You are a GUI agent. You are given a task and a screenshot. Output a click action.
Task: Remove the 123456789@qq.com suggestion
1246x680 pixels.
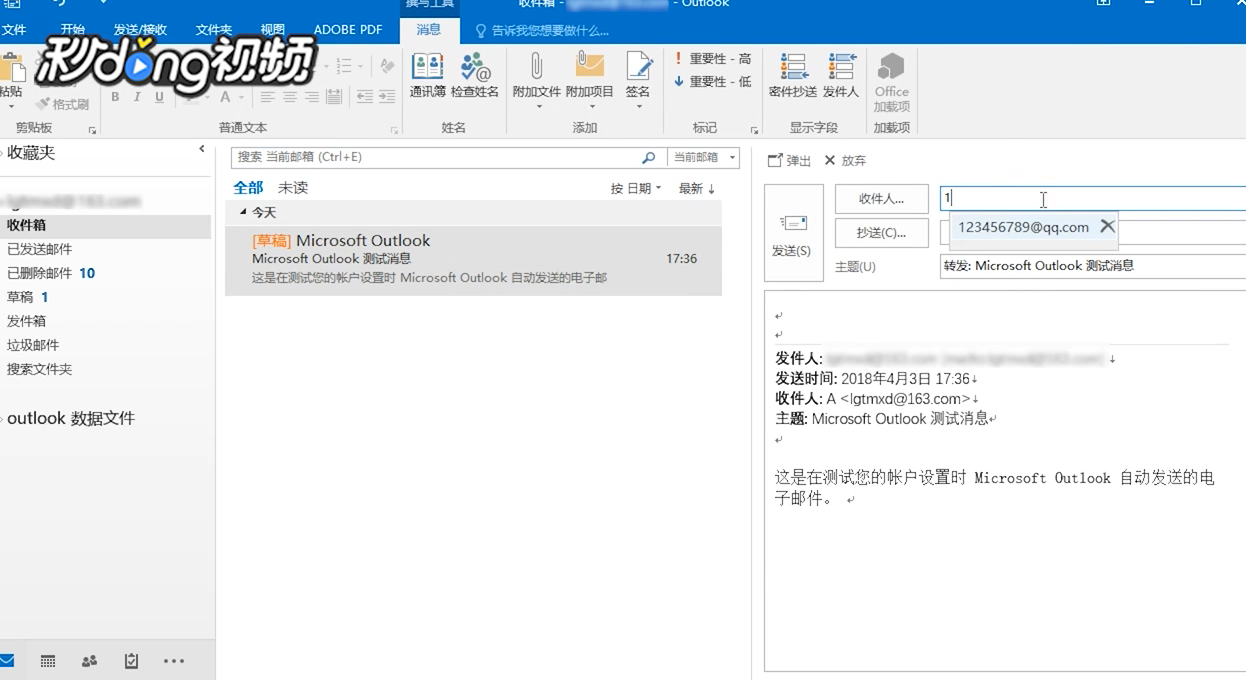click(1107, 227)
